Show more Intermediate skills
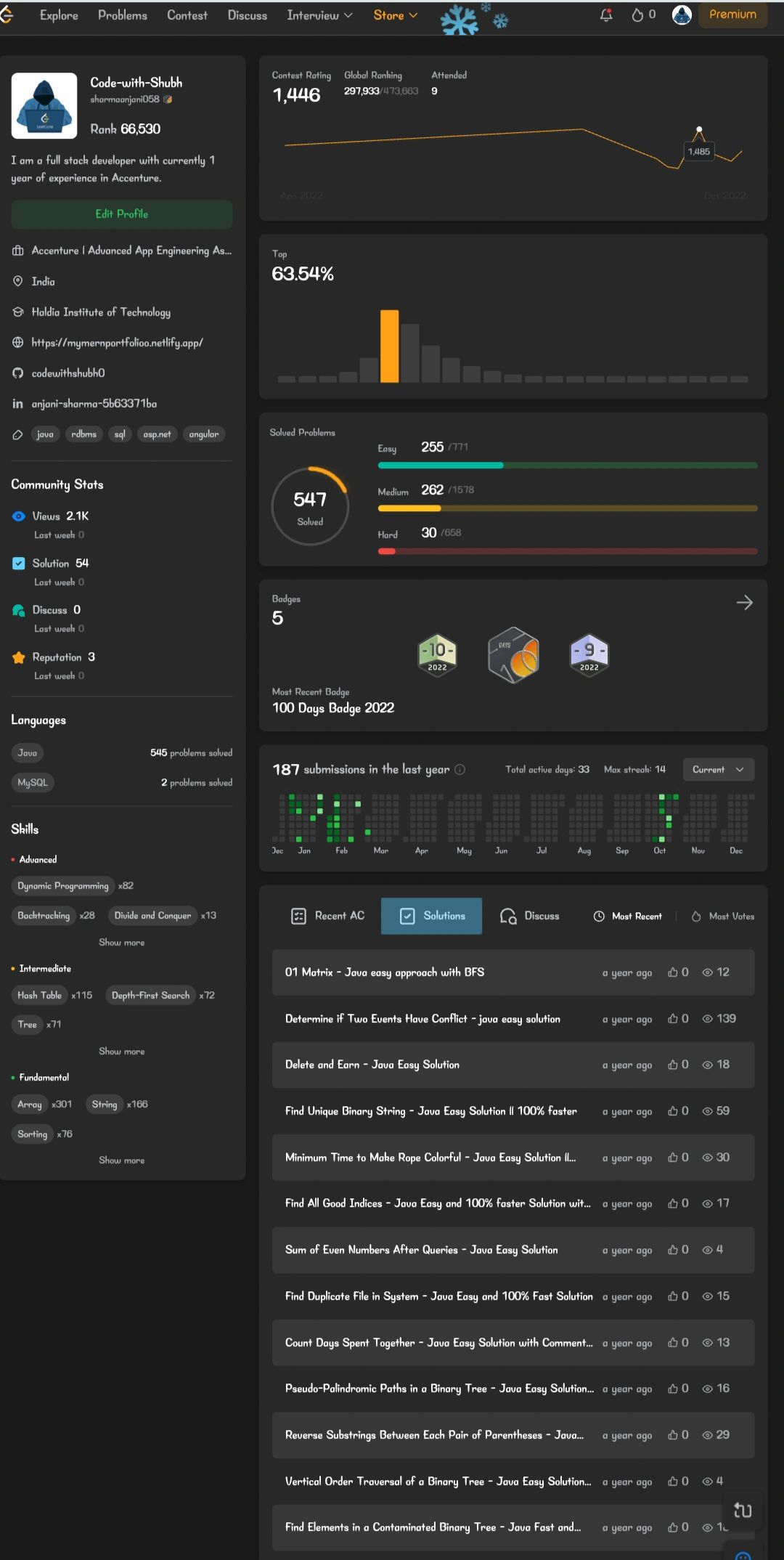This screenshot has height=1560, width=784. coord(122,1052)
